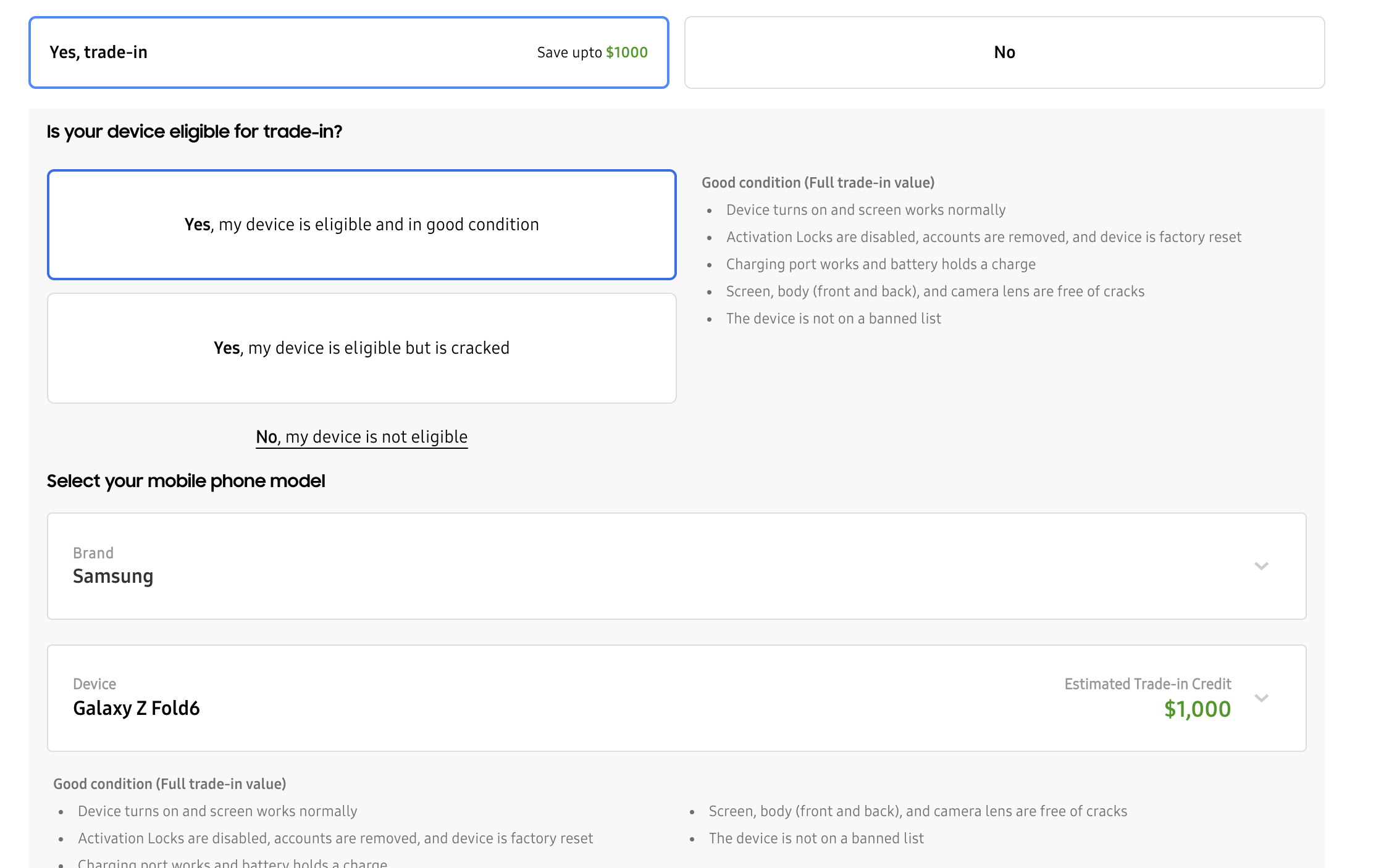The image size is (1376, 868).
Task: Click the "Estimated Trade-in Credit" label
Action: click(1147, 684)
